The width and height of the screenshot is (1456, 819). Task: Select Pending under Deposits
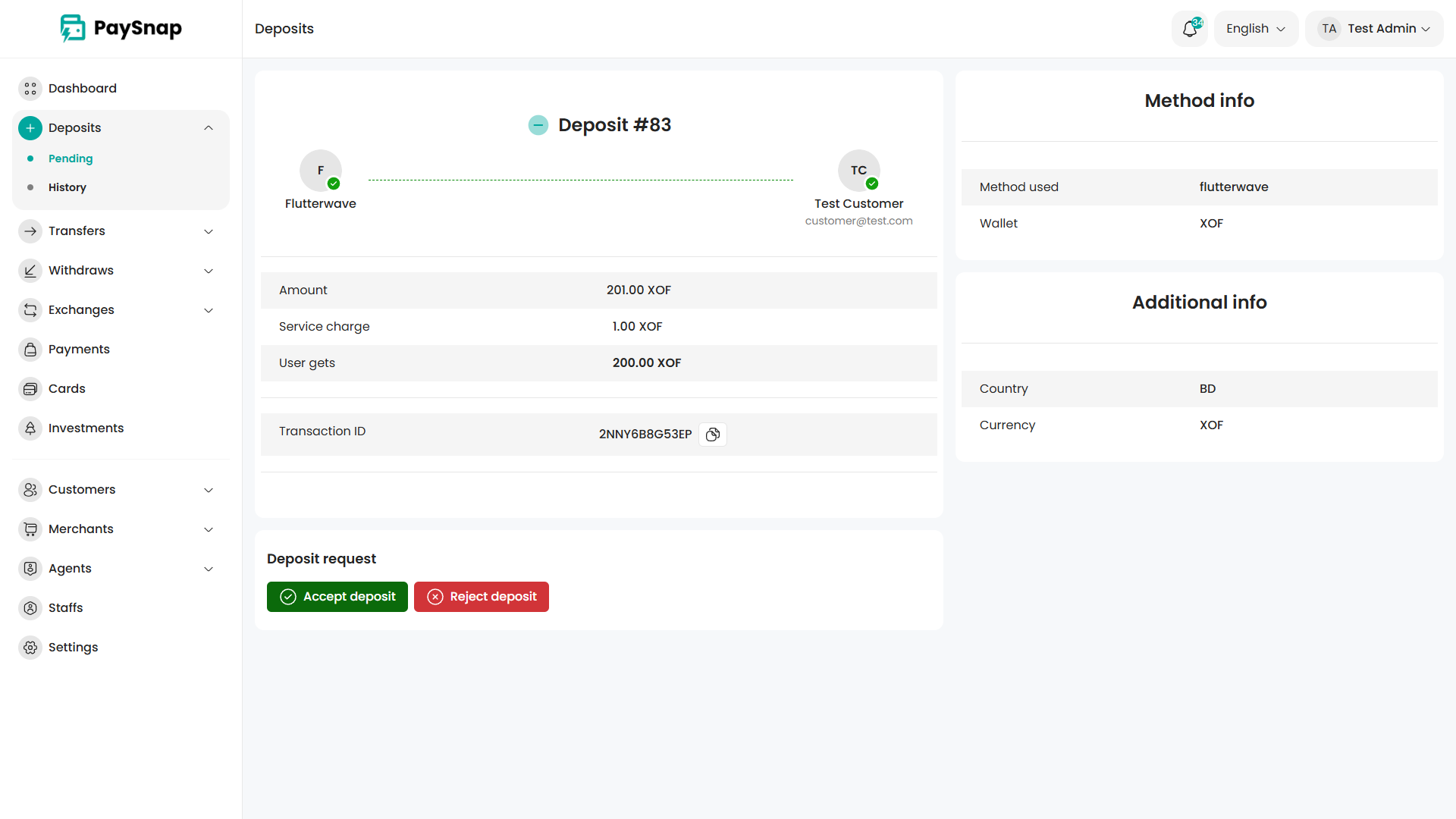(71, 158)
